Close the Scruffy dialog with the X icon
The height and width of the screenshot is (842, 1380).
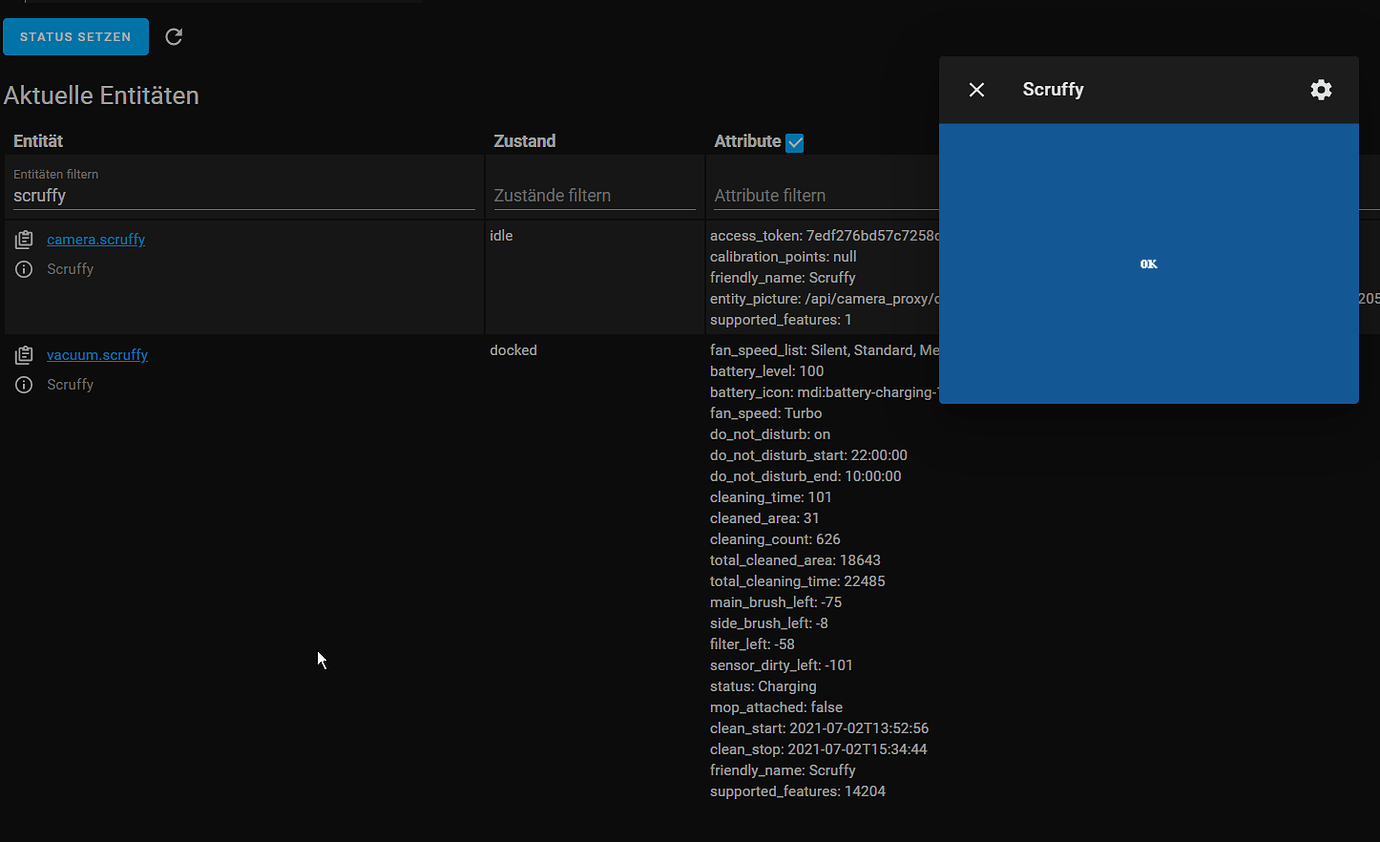(x=976, y=89)
